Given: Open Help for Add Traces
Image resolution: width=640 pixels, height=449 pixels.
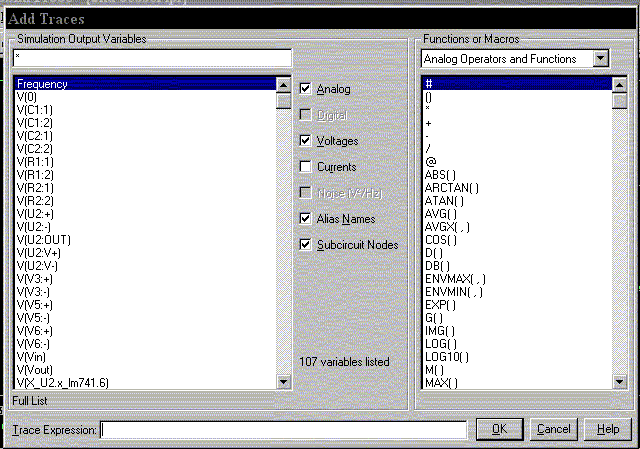Looking at the screenshot, I should click(x=608, y=429).
